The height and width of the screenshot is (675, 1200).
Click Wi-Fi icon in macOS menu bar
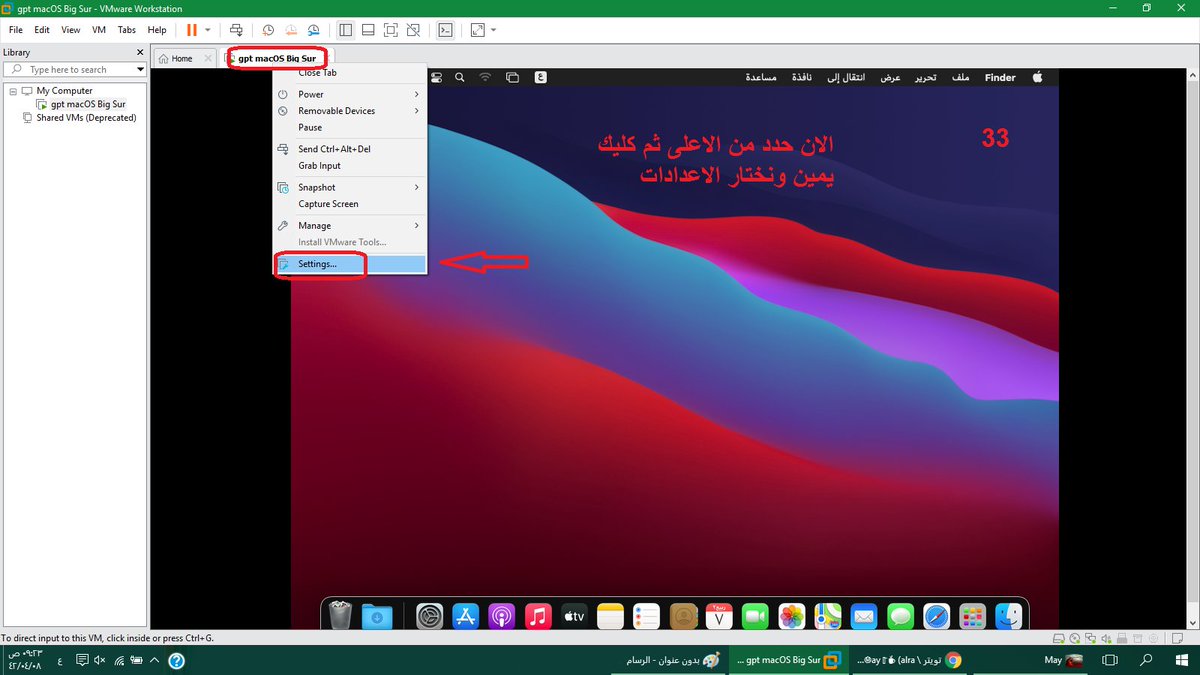[486, 77]
